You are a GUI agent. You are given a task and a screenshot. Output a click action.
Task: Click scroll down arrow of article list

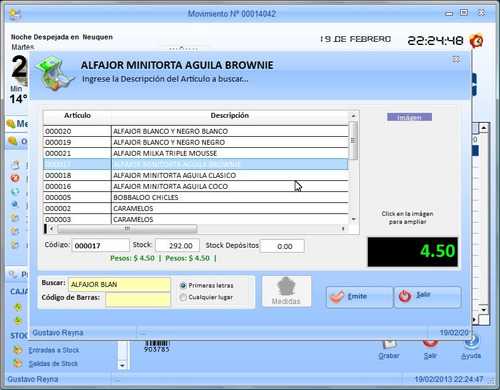[353, 219]
